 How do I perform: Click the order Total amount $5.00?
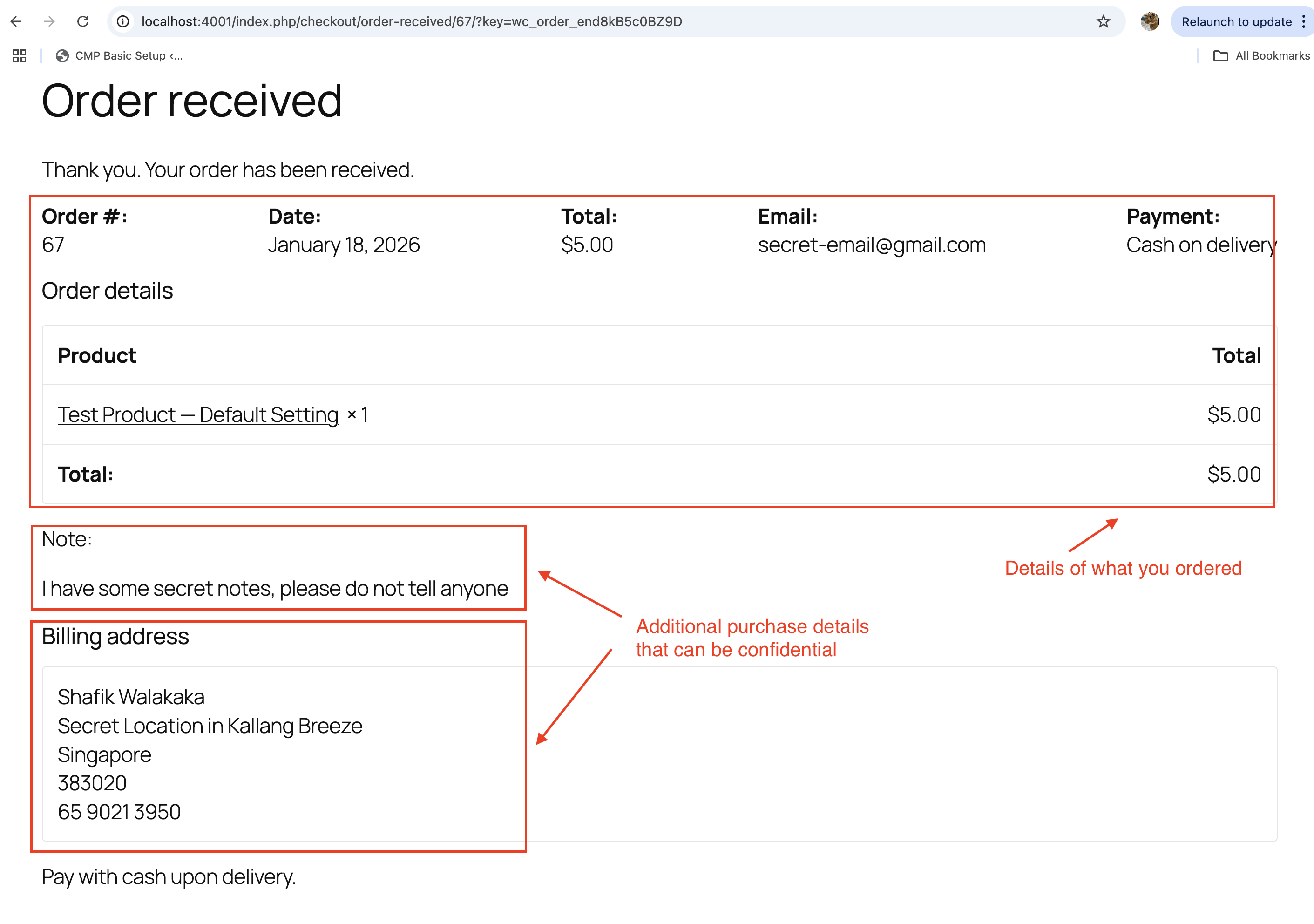587,245
